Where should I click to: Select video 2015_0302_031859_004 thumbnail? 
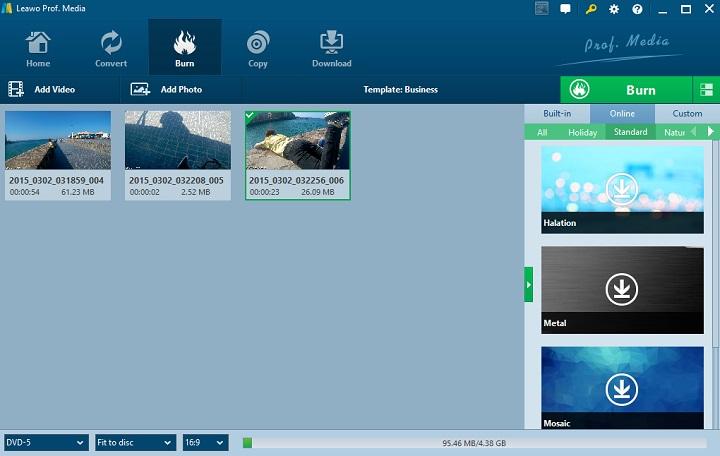pyautogui.click(x=58, y=141)
